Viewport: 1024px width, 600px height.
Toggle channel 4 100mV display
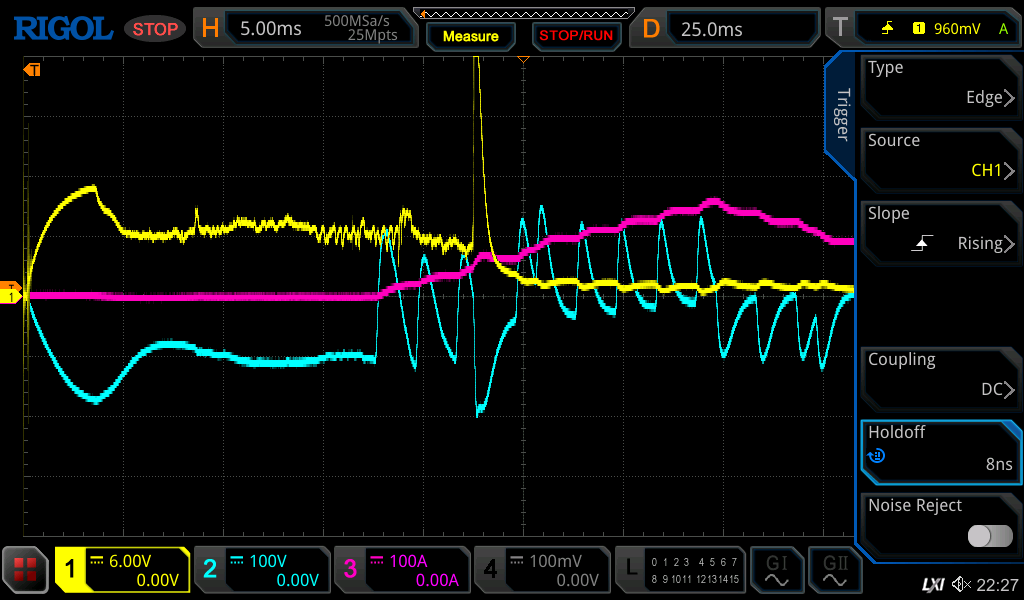pyautogui.click(x=541, y=570)
